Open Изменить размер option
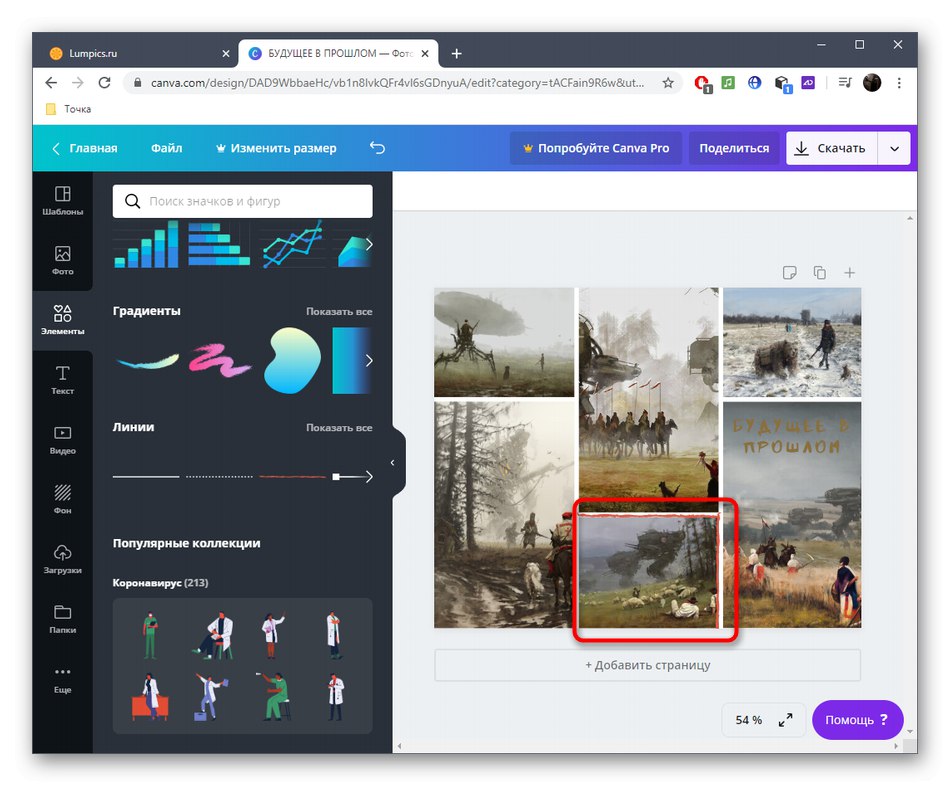This screenshot has width=950, height=786. [x=276, y=148]
